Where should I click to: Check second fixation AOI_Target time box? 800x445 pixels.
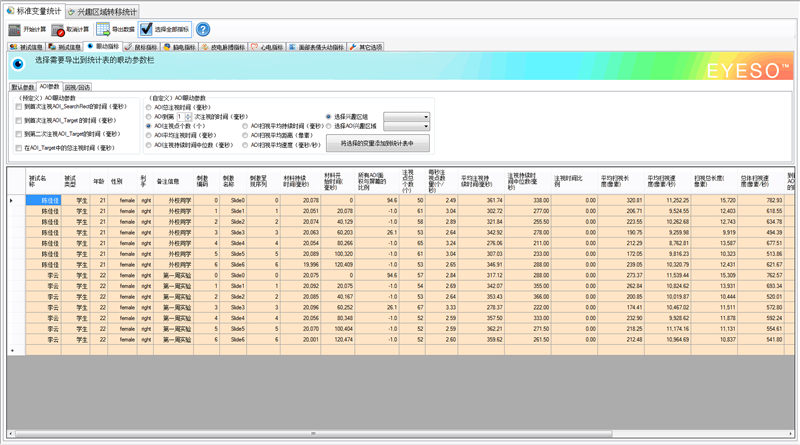point(19,134)
